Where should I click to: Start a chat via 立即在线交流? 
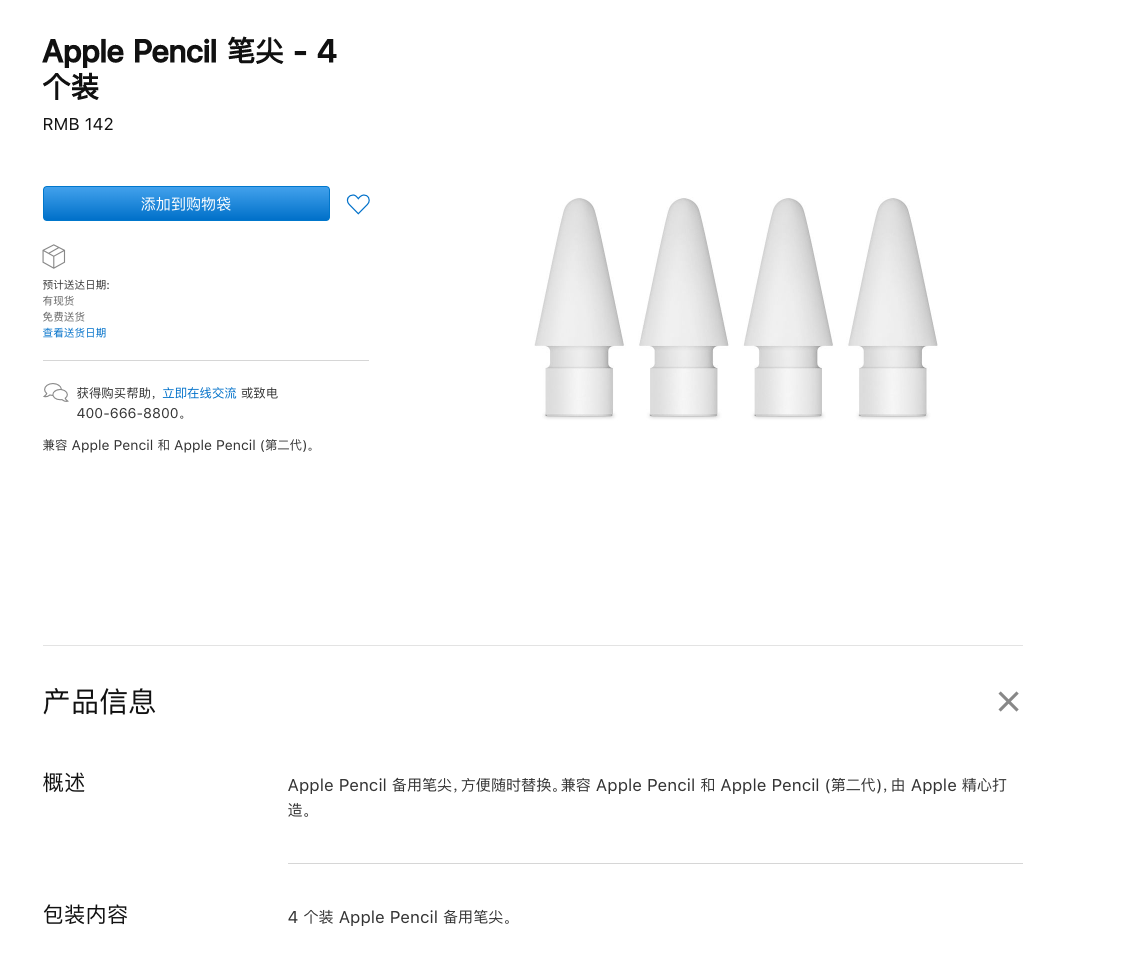[x=199, y=393]
